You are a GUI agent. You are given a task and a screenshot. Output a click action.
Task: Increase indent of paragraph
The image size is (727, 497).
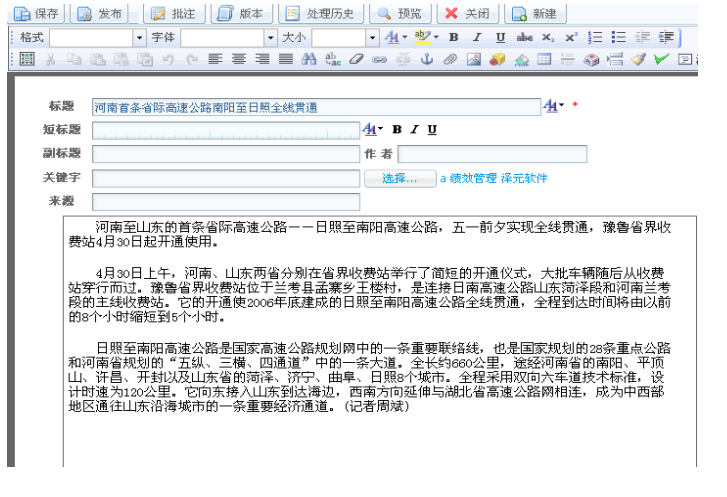tap(666, 38)
